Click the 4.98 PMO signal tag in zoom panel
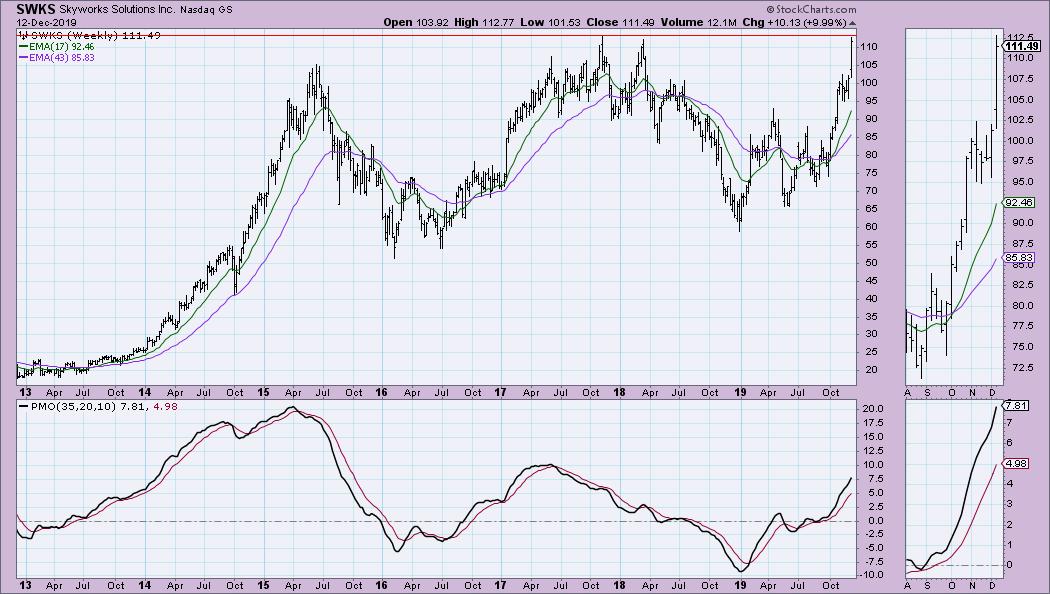 click(1016, 463)
